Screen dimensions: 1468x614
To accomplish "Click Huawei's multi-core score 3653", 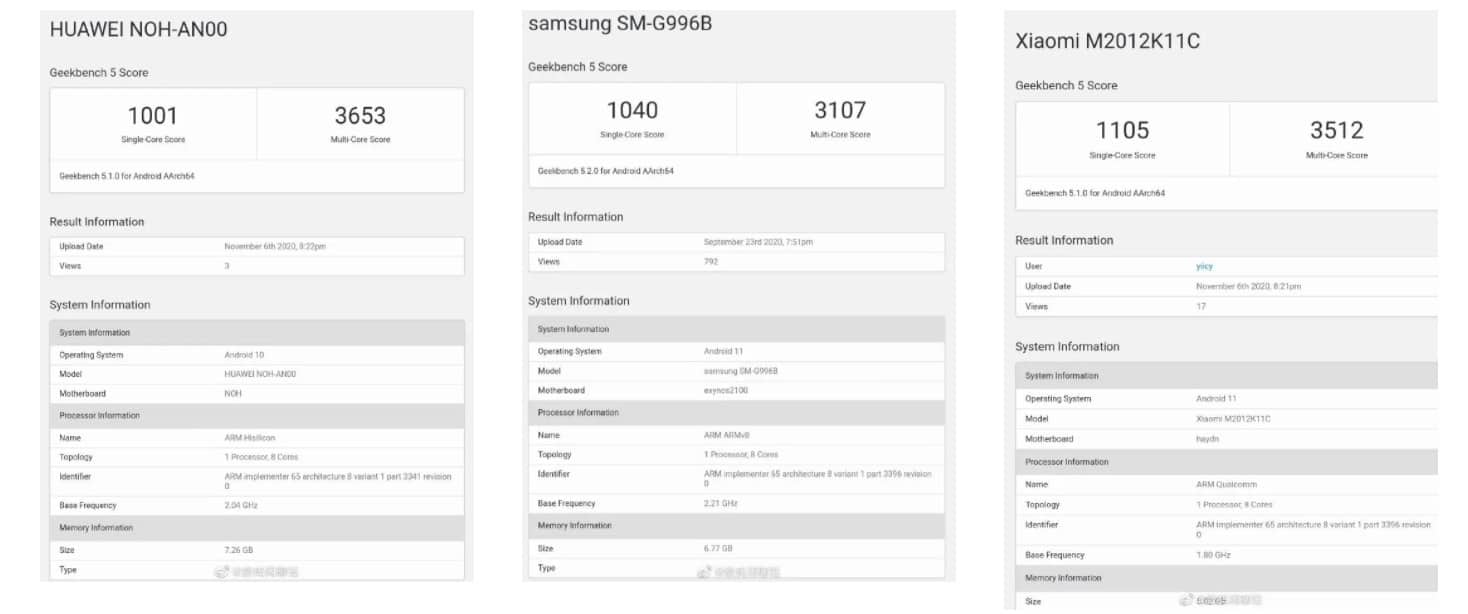I will (x=360, y=115).
